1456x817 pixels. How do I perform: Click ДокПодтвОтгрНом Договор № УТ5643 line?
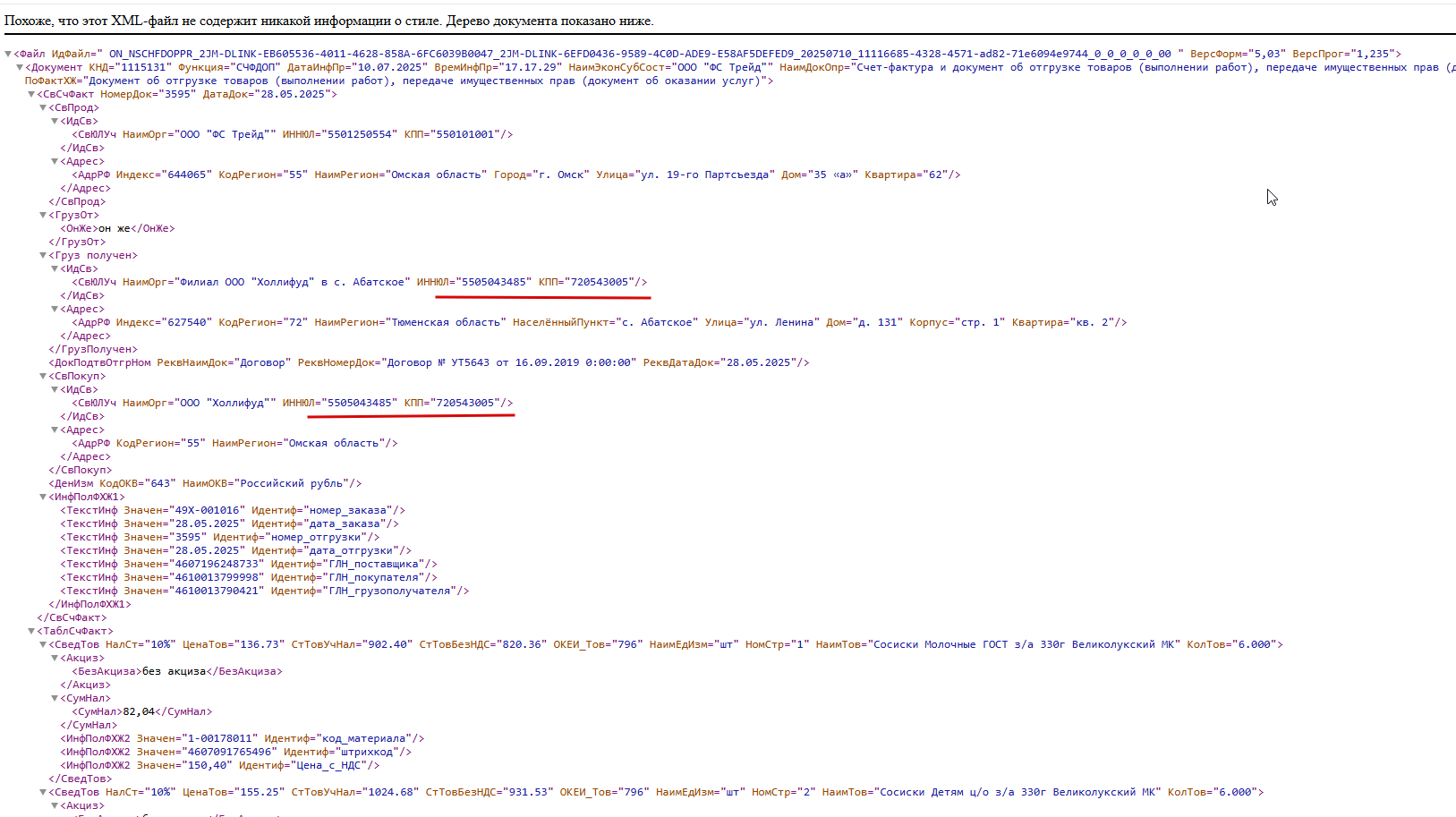(x=429, y=362)
